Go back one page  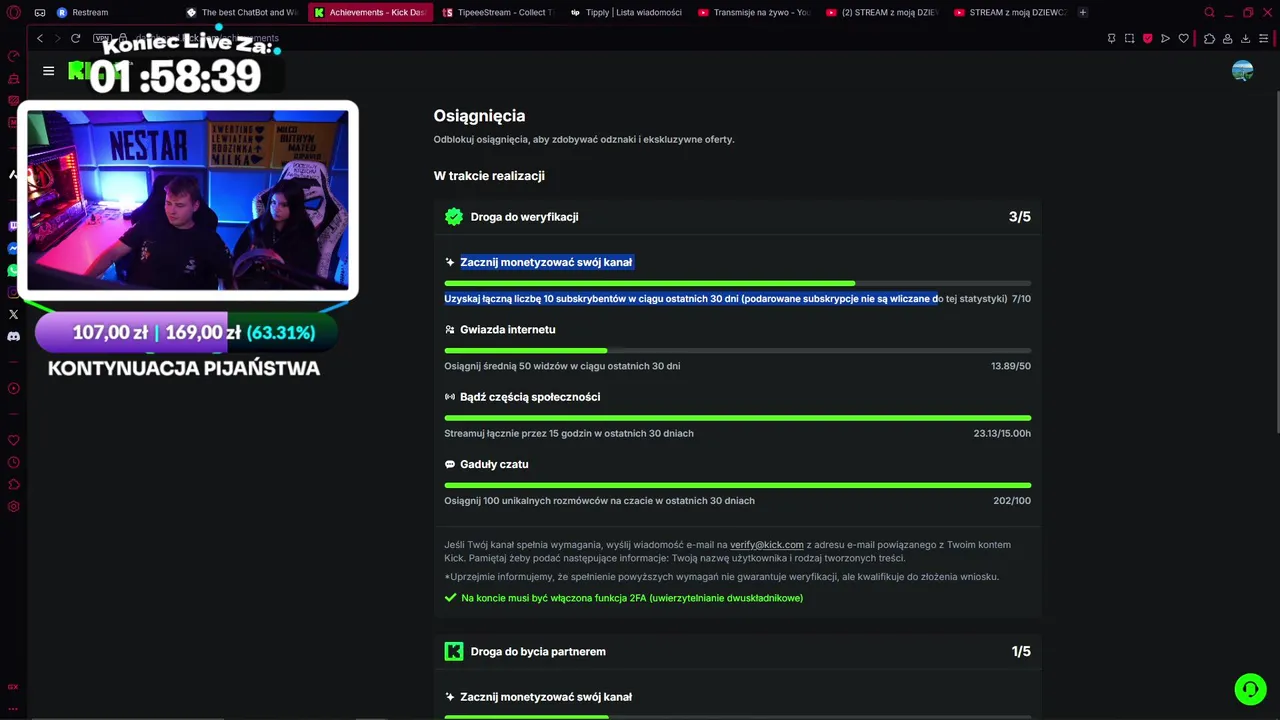40,38
